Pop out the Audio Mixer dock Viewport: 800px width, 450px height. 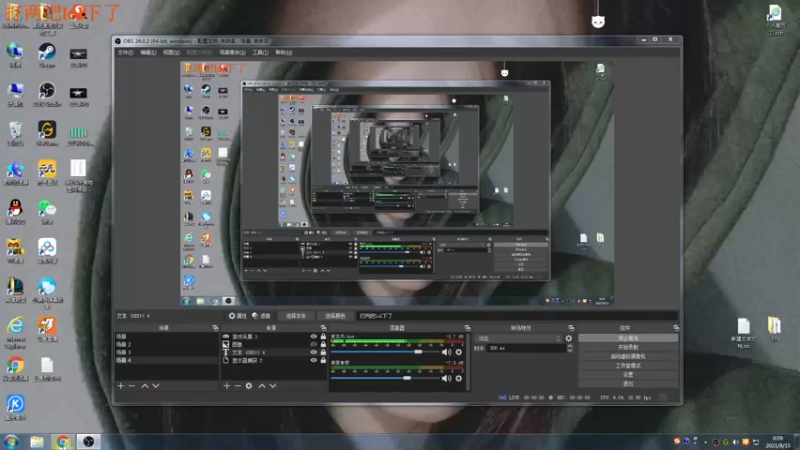(x=467, y=328)
